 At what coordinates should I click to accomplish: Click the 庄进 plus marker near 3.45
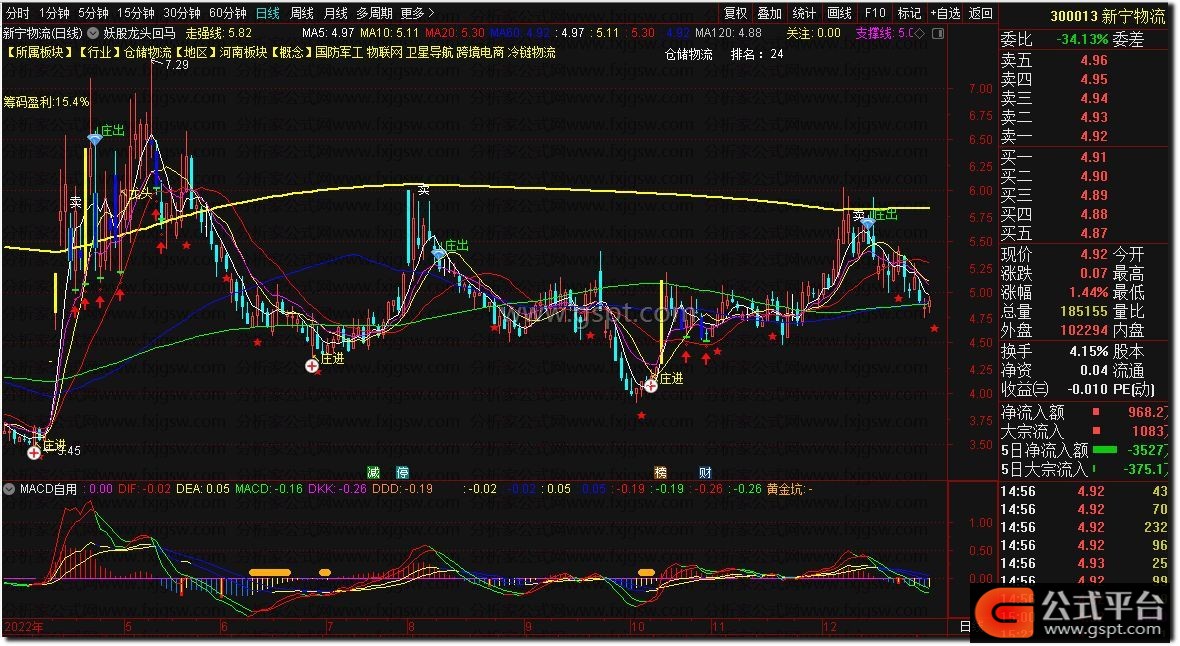pos(34,453)
